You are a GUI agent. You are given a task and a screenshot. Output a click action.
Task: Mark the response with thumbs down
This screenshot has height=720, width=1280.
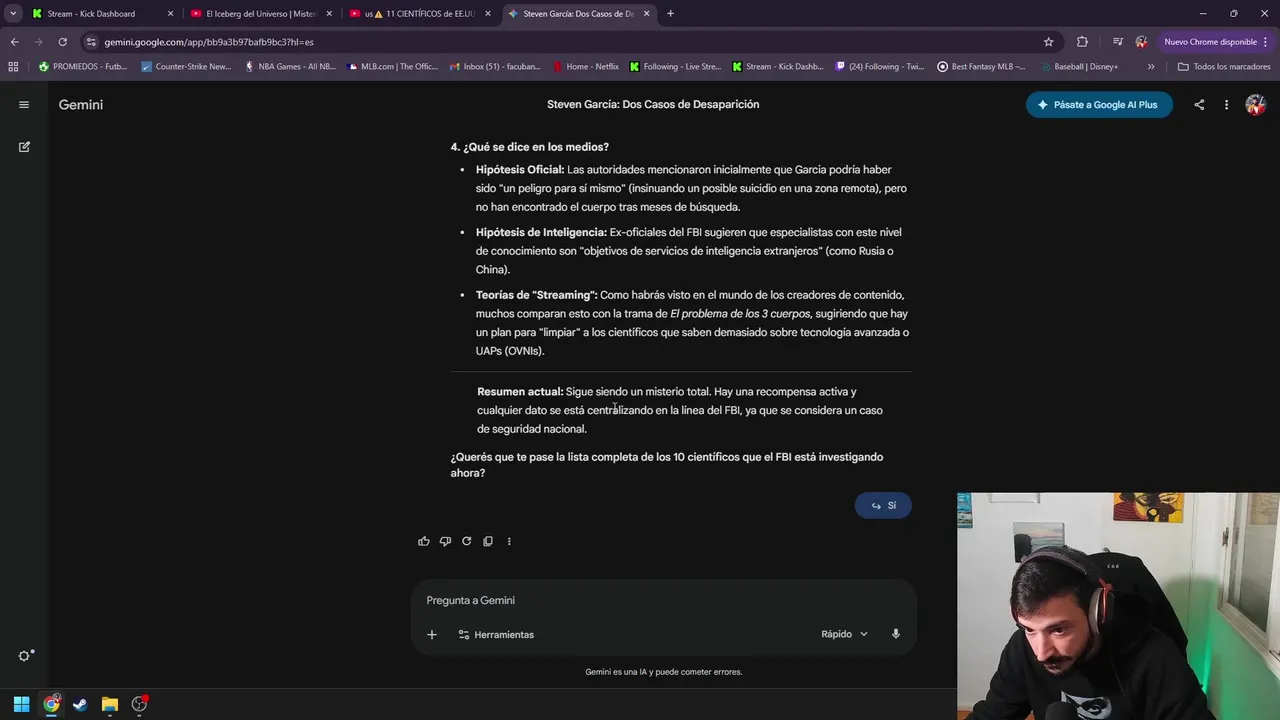coord(445,541)
